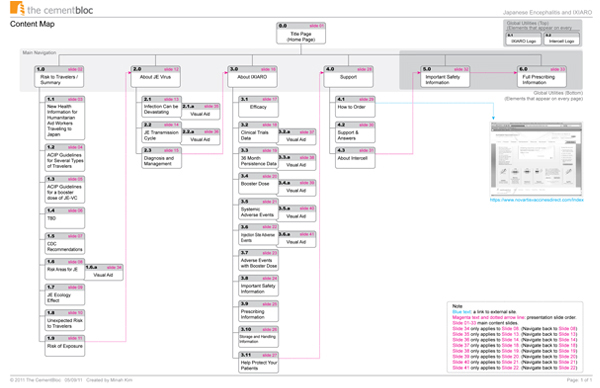This screenshot has height=388, width=600.
Task: Click the 'Slide 01-33 main content slides' note
Action: tap(484, 323)
